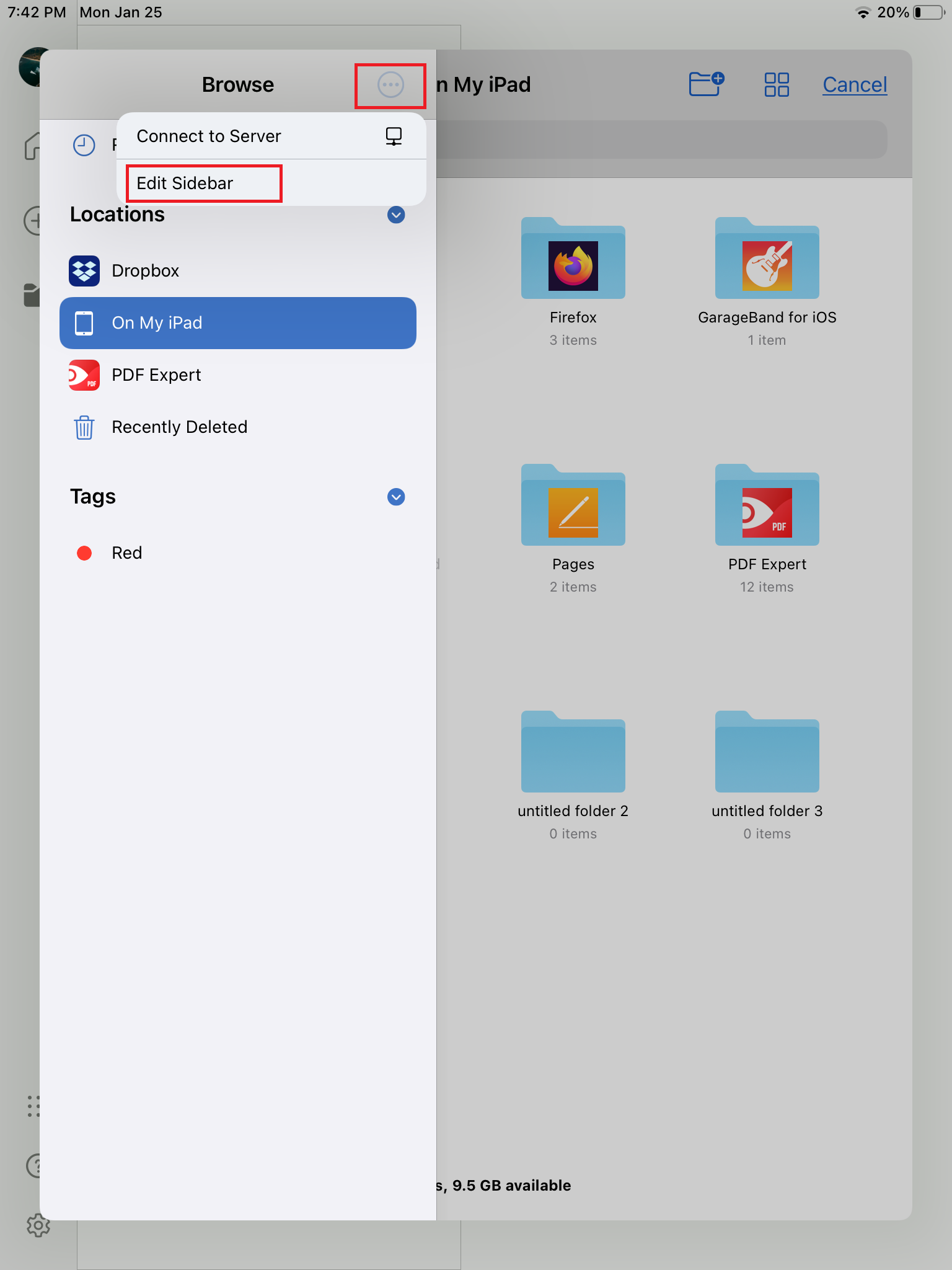Open Recently Deleted in sidebar

click(238, 427)
